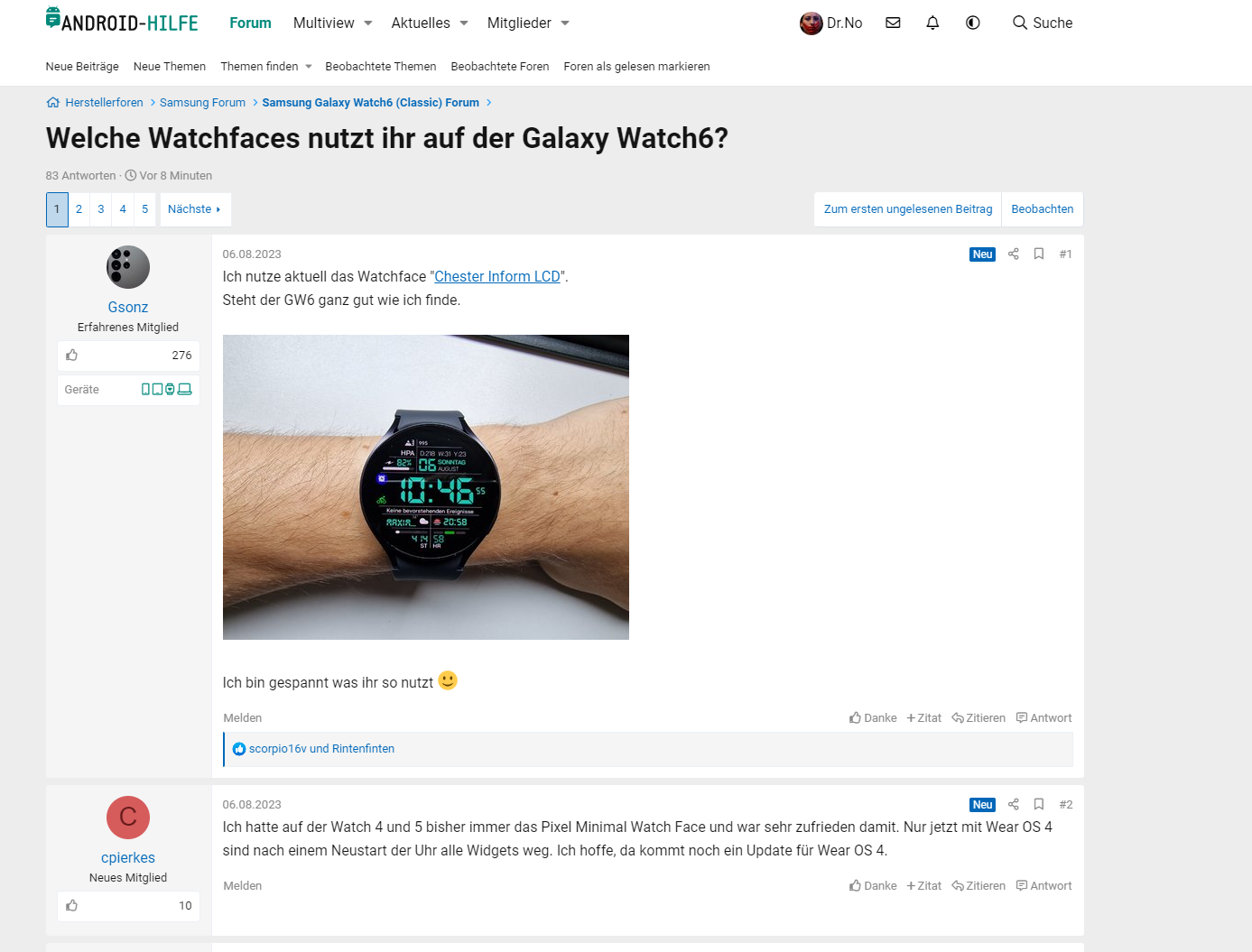1252x952 pixels.
Task: Click Gsonz's device icons under Geräte
Action: [x=167, y=389]
